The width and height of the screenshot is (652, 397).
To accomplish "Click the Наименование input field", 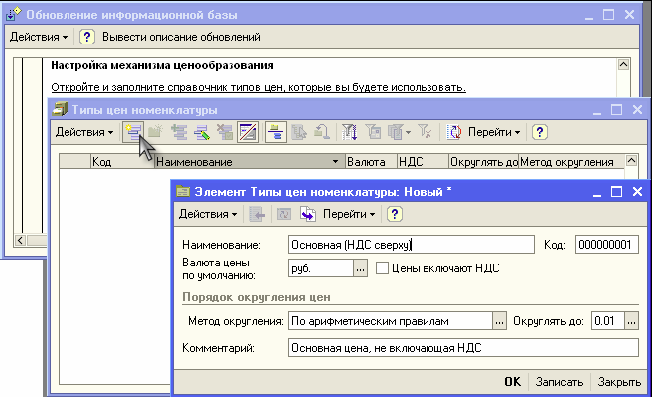I will pos(411,245).
